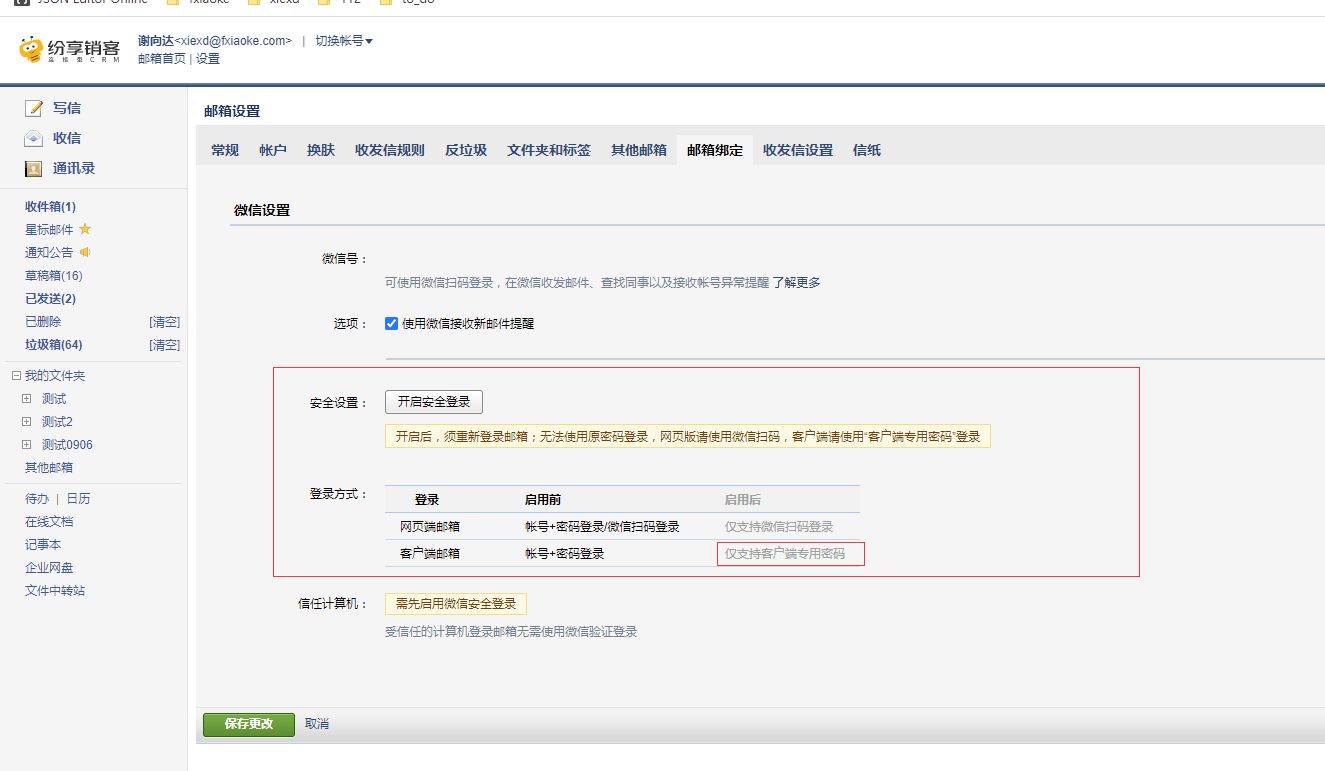Switch to the 收发信规则 tab
The image size is (1325, 771).
[x=390, y=151]
